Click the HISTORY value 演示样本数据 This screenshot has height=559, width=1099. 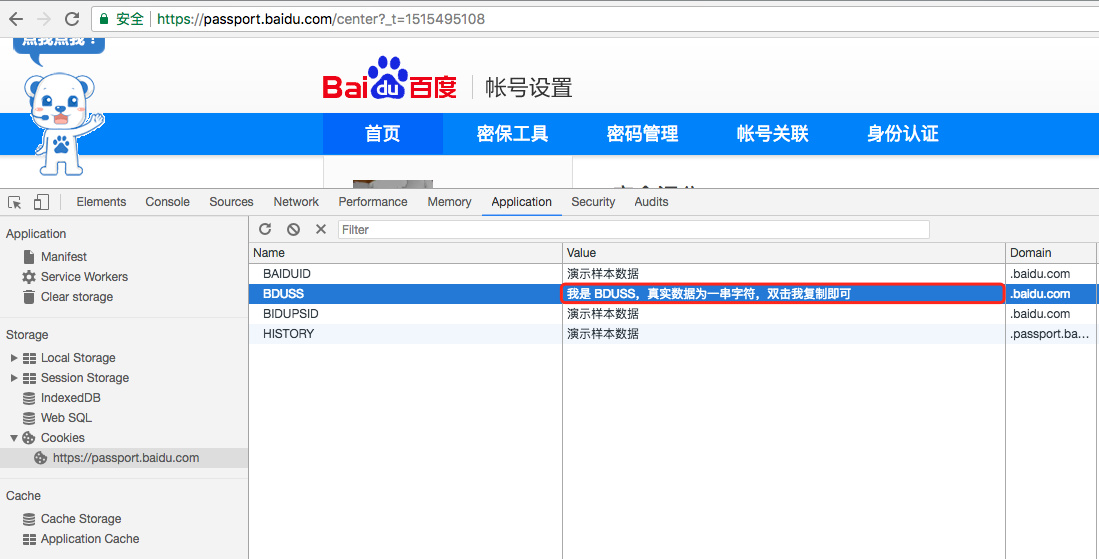[x=603, y=334]
